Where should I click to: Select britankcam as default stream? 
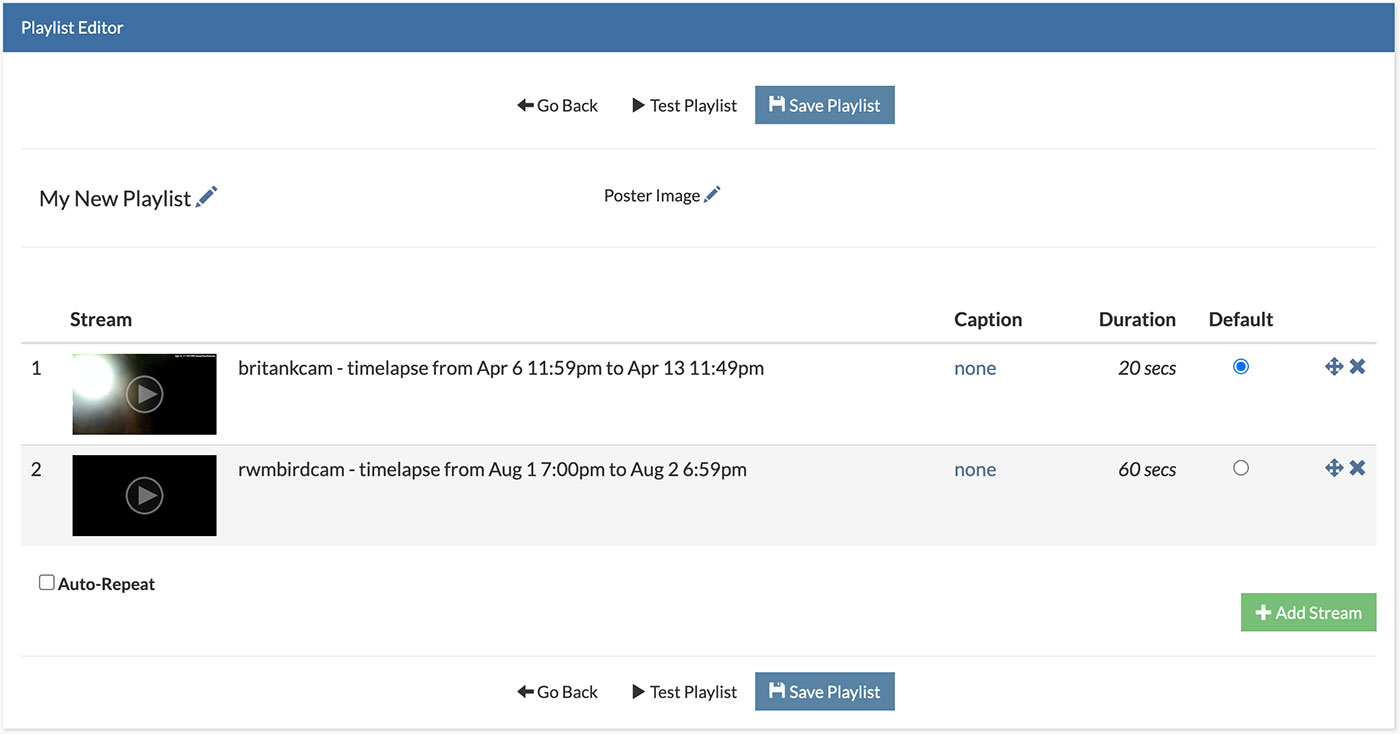click(x=1241, y=367)
